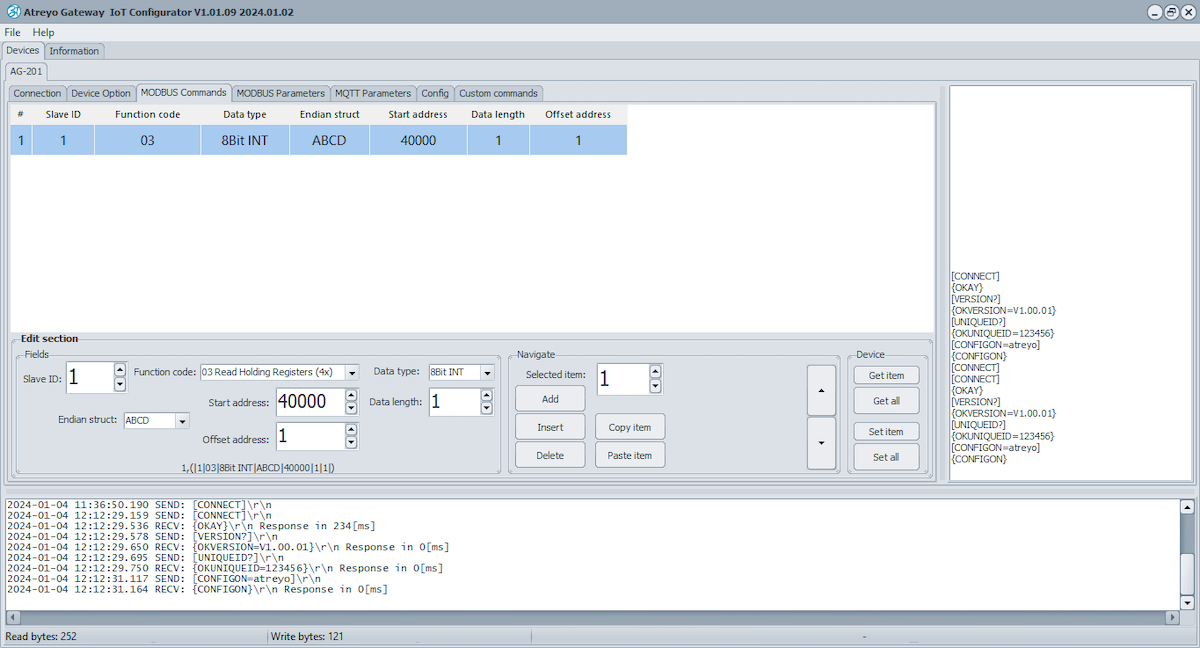The height and width of the screenshot is (648, 1200).
Task: Click the Function code column header
Action: tap(147, 114)
